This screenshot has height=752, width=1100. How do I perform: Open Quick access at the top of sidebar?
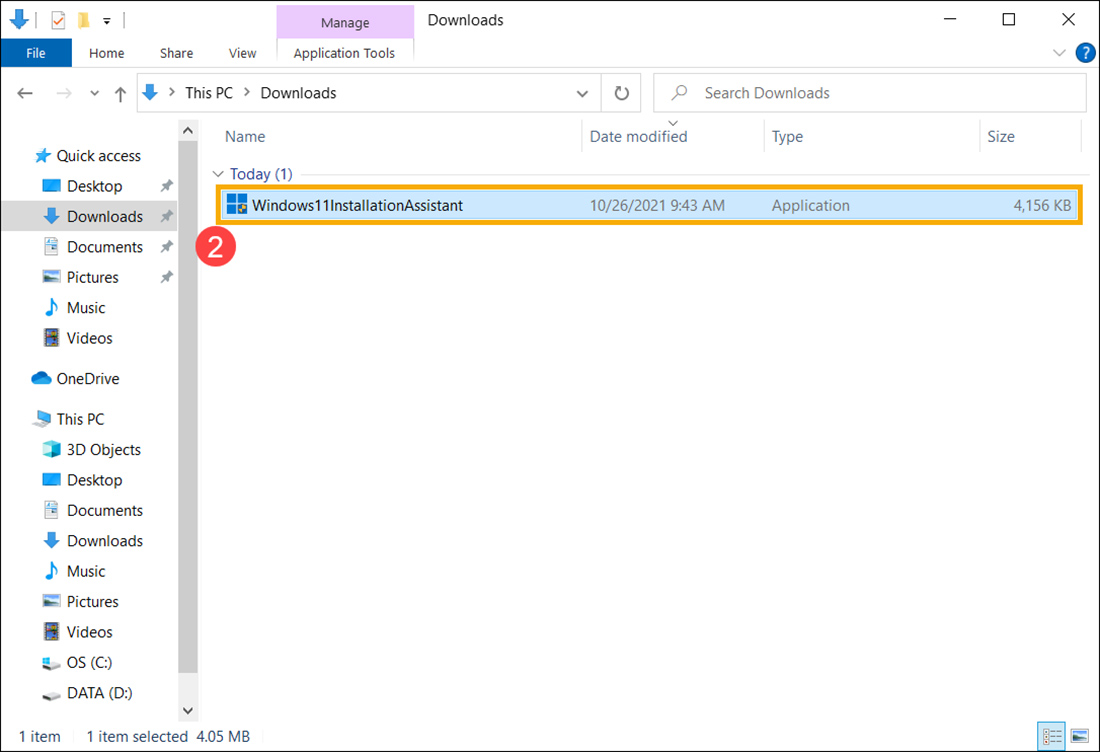(98, 155)
